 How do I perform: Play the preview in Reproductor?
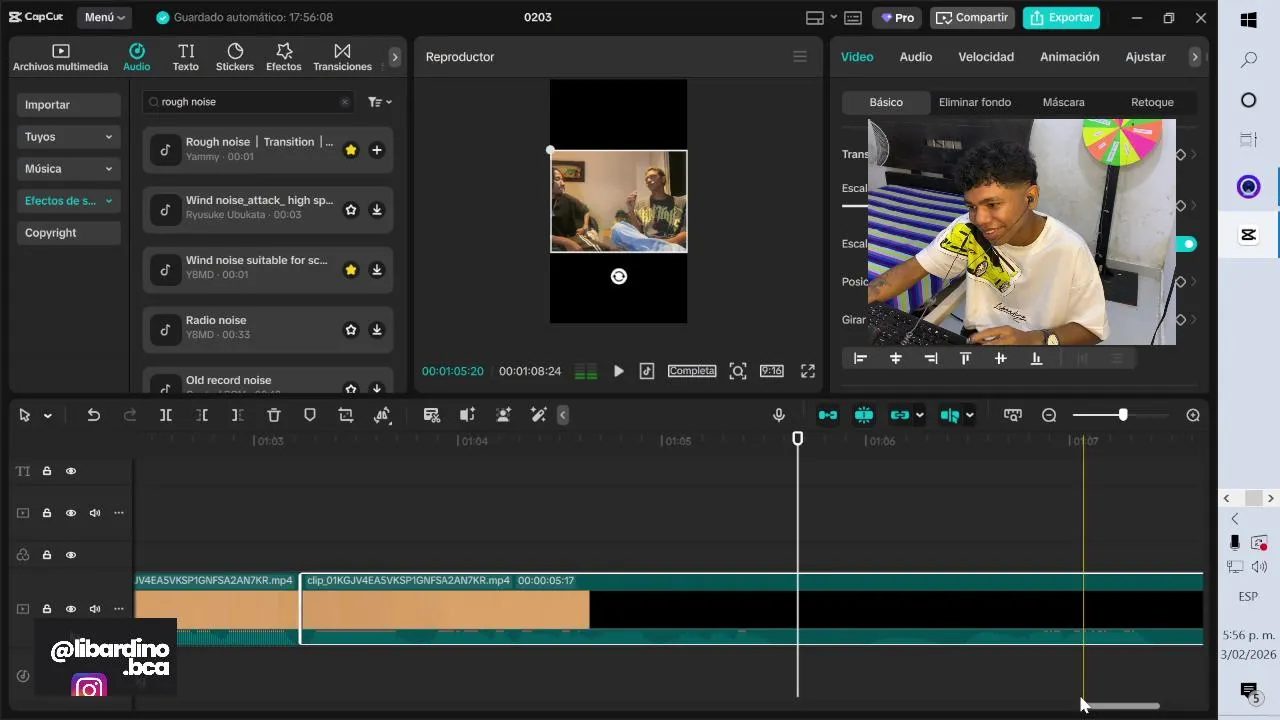coord(619,371)
